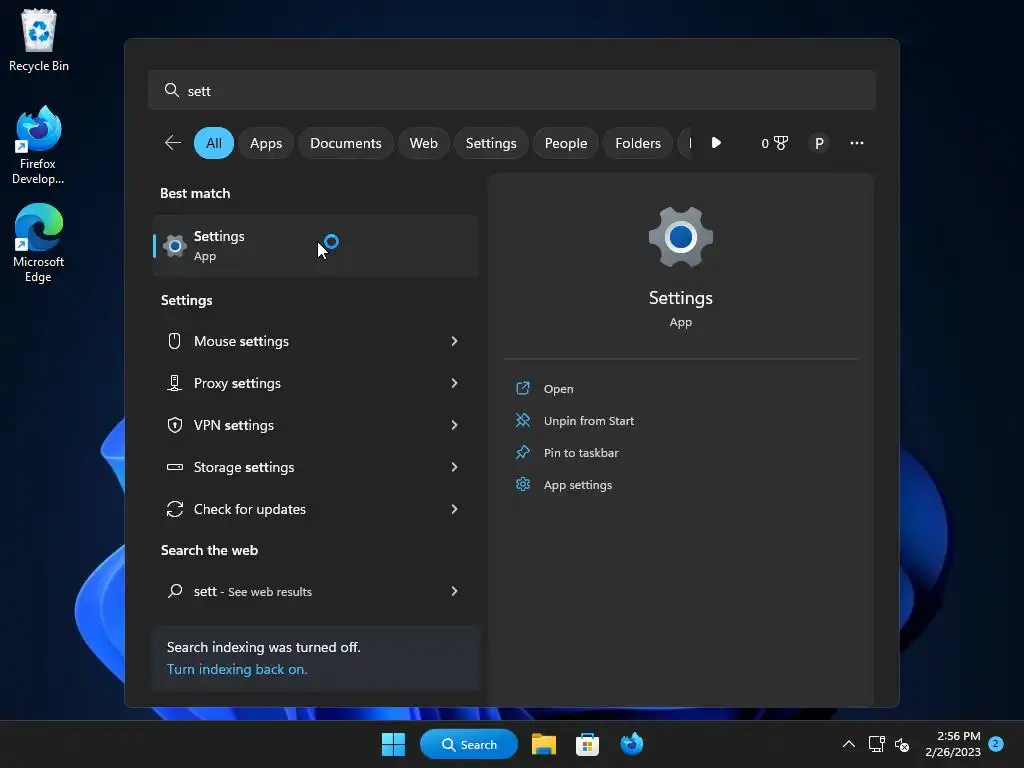Click the muted volume tray icon
This screenshot has height=768, width=1024.
tap(902, 744)
